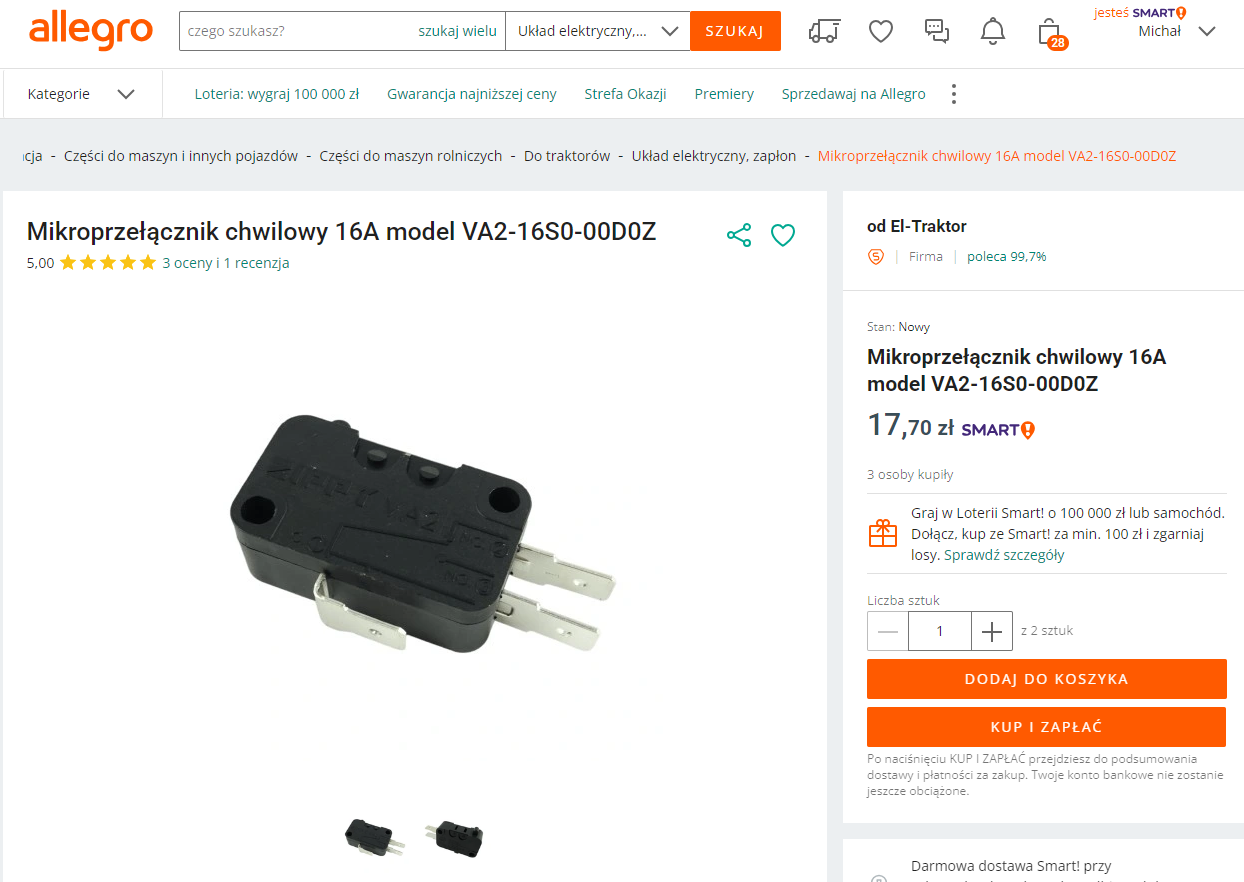The image size is (1244, 882).
Task: Click the Allegro logo
Action: [91, 30]
